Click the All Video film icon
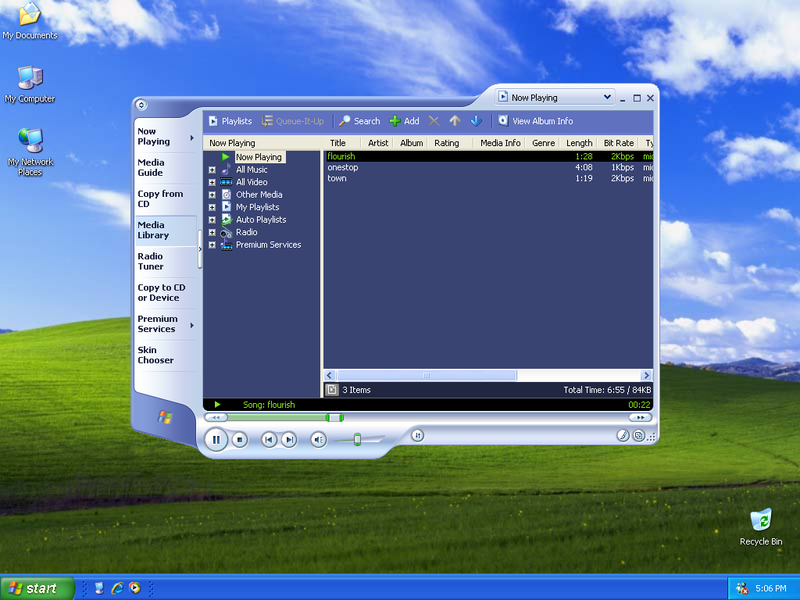Screen dimensions: 800x600 [x=226, y=182]
